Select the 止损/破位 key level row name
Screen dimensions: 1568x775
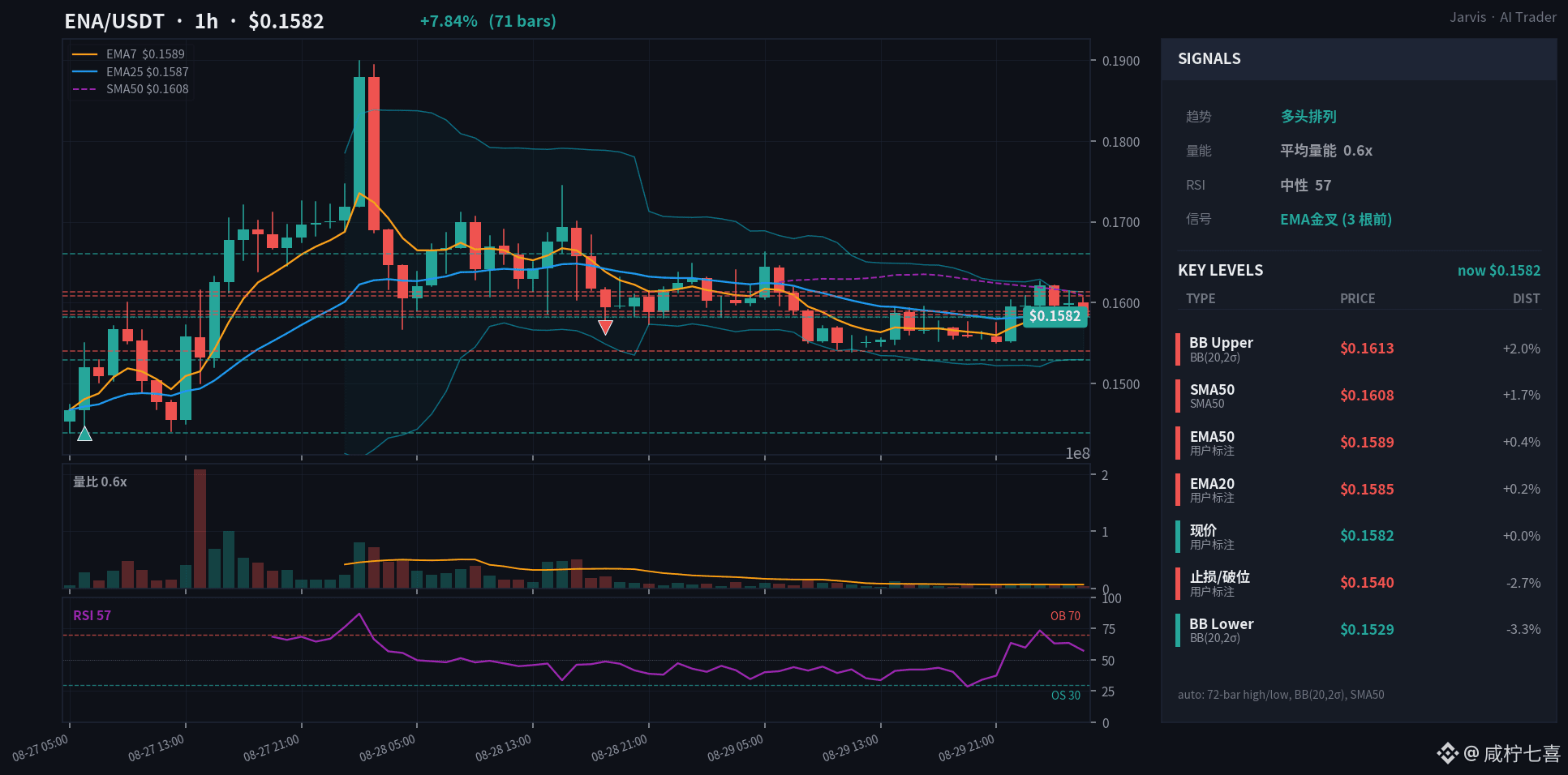[1220, 577]
